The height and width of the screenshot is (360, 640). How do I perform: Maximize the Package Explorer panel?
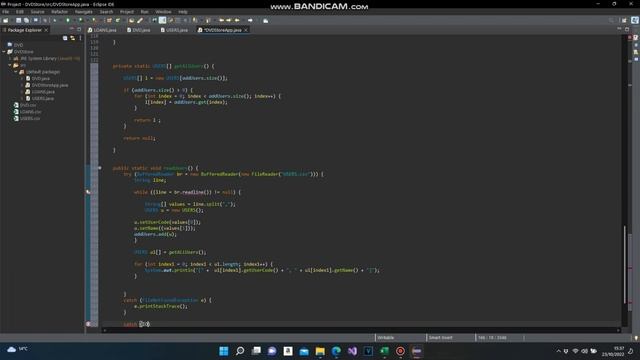(x=79, y=29)
